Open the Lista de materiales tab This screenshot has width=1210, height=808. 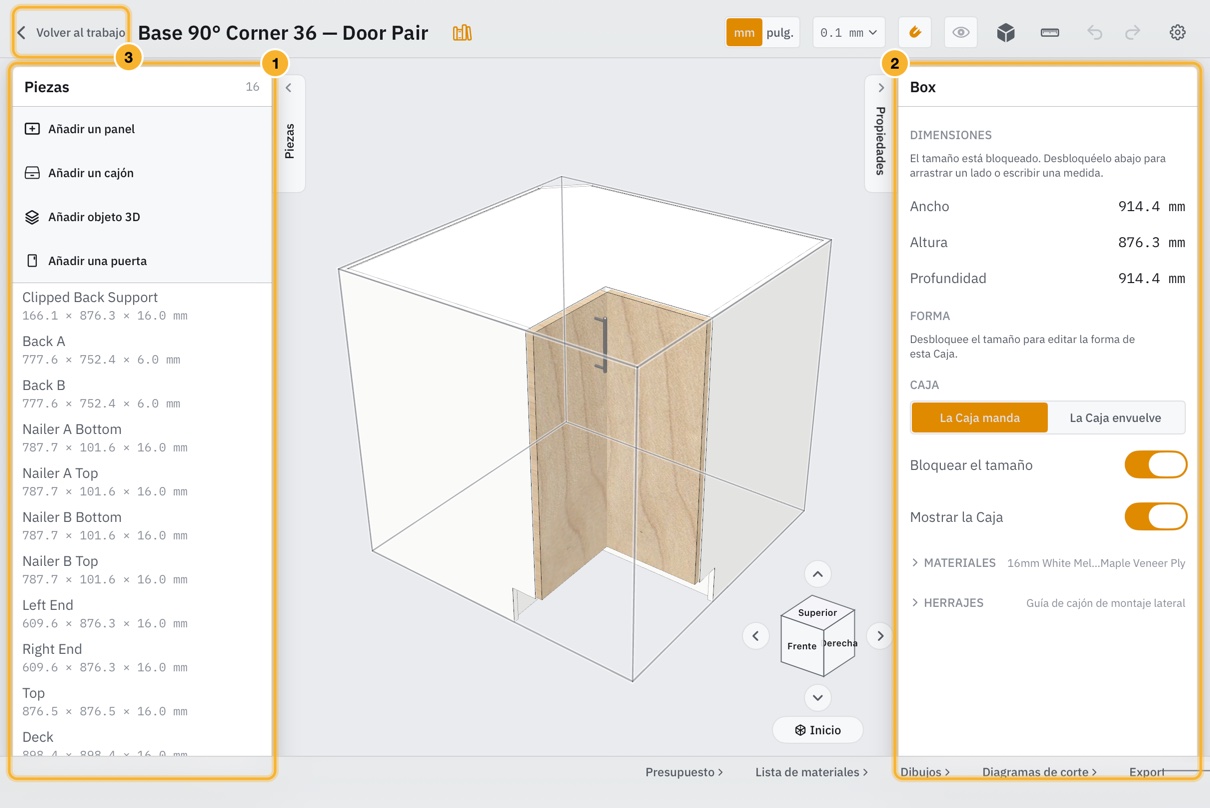pyautogui.click(x=811, y=772)
